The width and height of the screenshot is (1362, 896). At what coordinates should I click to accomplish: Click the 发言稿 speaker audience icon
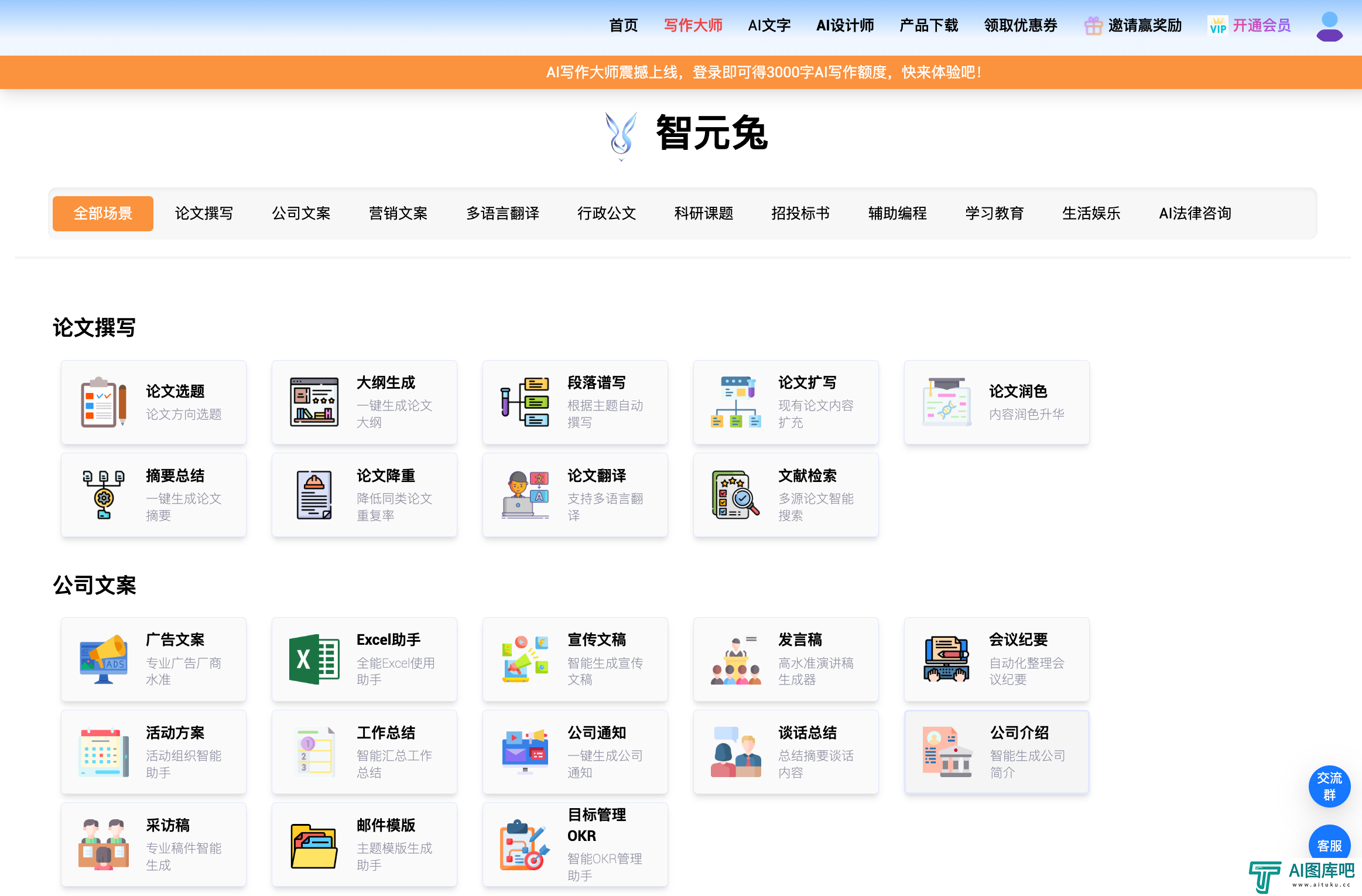[x=736, y=659]
